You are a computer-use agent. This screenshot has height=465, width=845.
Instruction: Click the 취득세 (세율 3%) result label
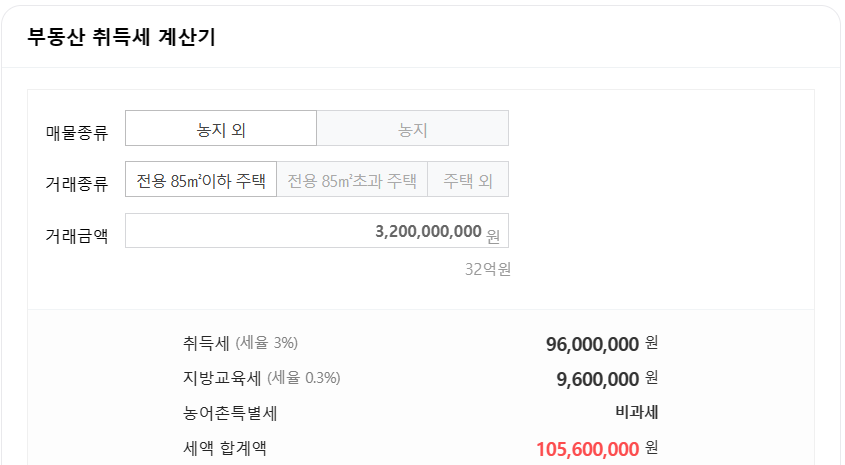tap(240, 343)
